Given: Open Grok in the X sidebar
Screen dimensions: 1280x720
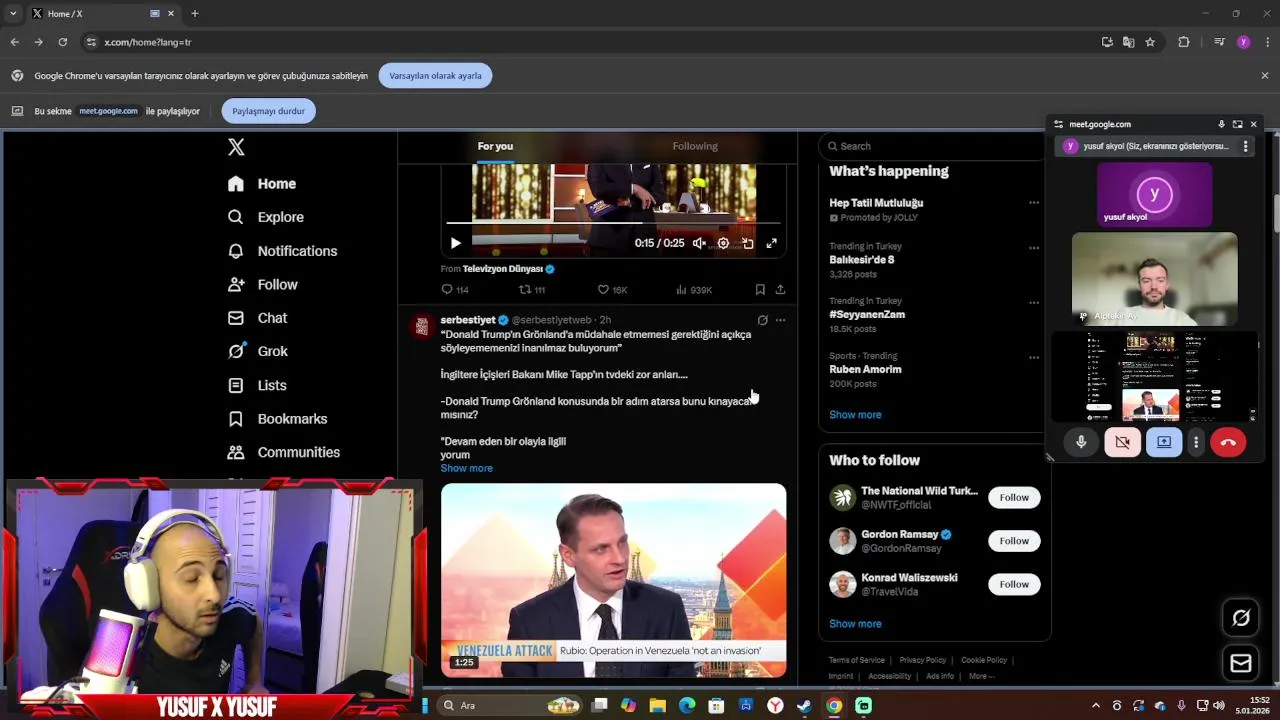Looking at the screenshot, I should [258, 351].
